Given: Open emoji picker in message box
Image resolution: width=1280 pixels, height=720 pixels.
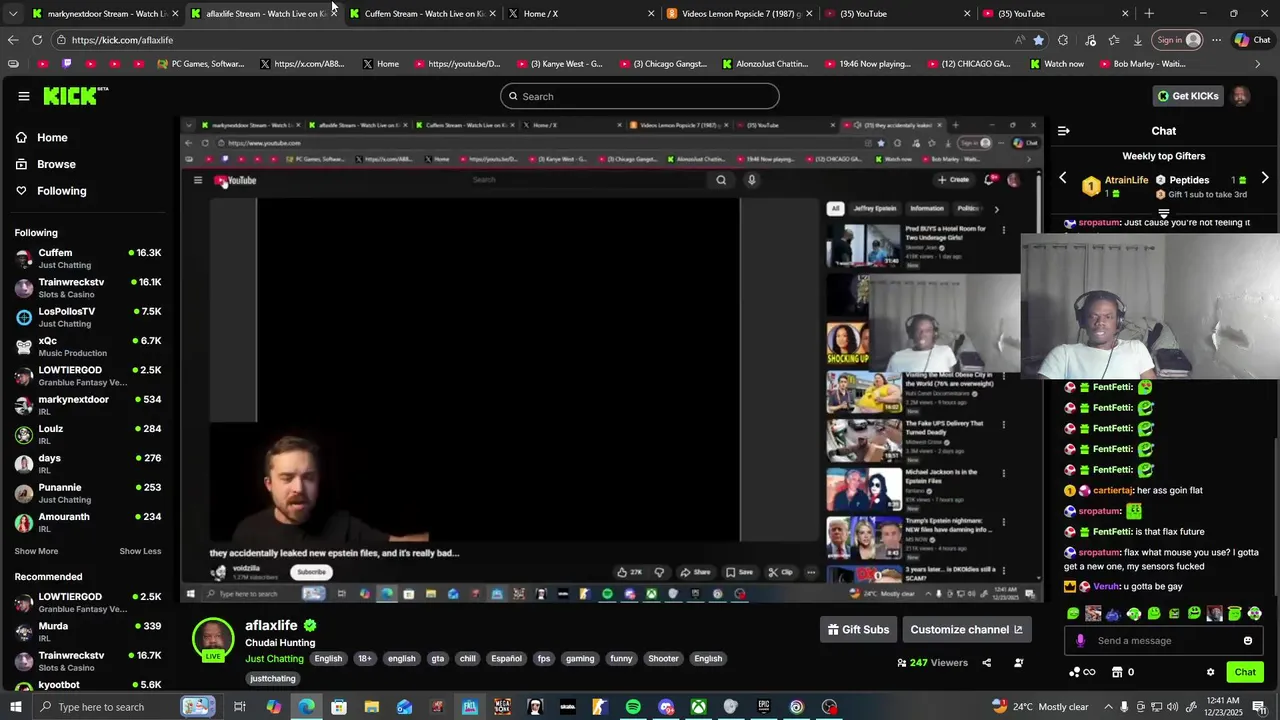Looking at the screenshot, I should 1248,641.
